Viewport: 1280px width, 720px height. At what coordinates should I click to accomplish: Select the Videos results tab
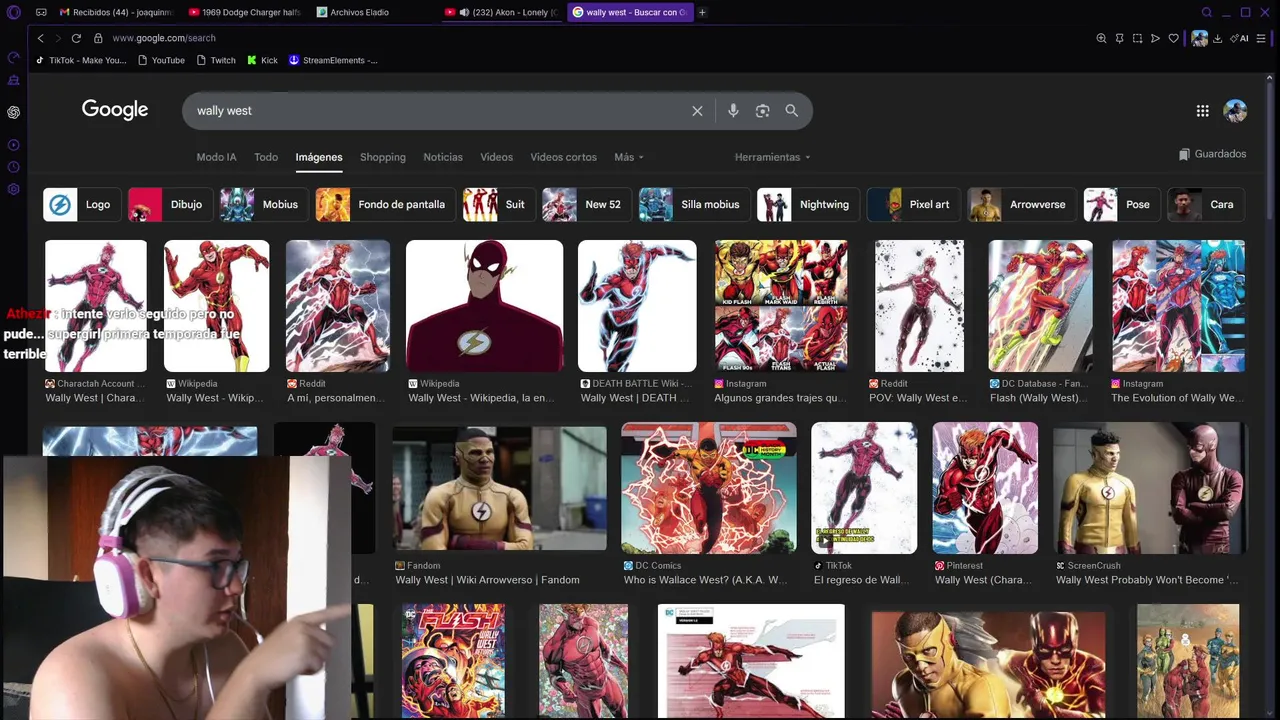(x=496, y=157)
